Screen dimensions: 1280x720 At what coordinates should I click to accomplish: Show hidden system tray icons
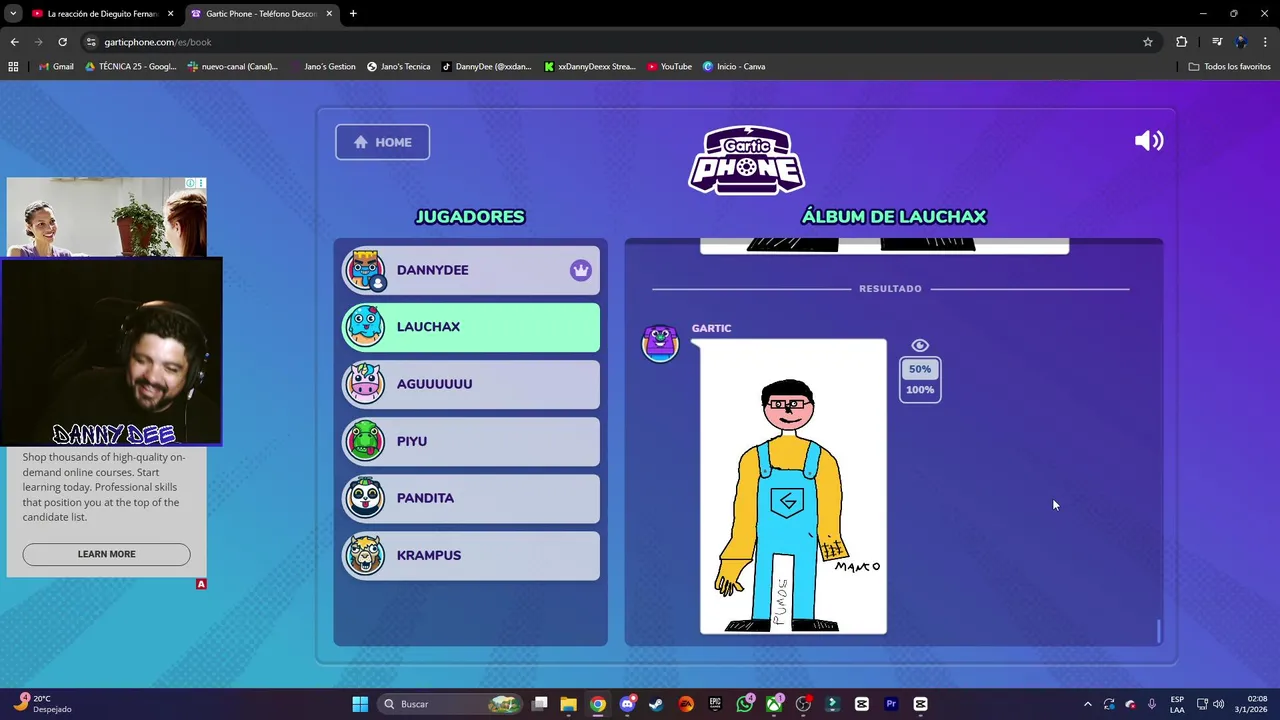1088,704
